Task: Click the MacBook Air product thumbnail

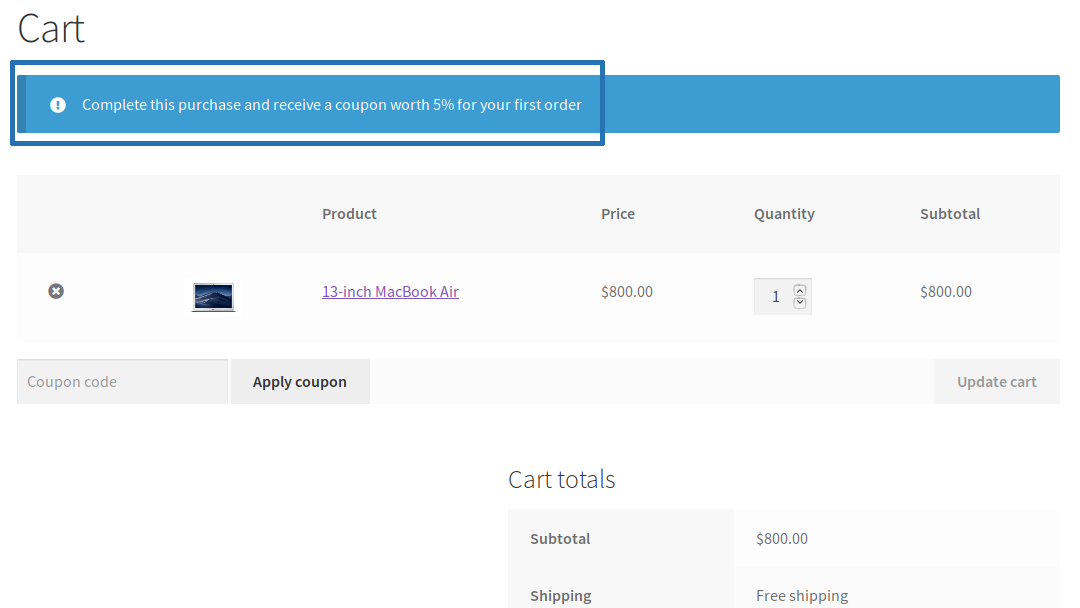Action: [x=213, y=296]
